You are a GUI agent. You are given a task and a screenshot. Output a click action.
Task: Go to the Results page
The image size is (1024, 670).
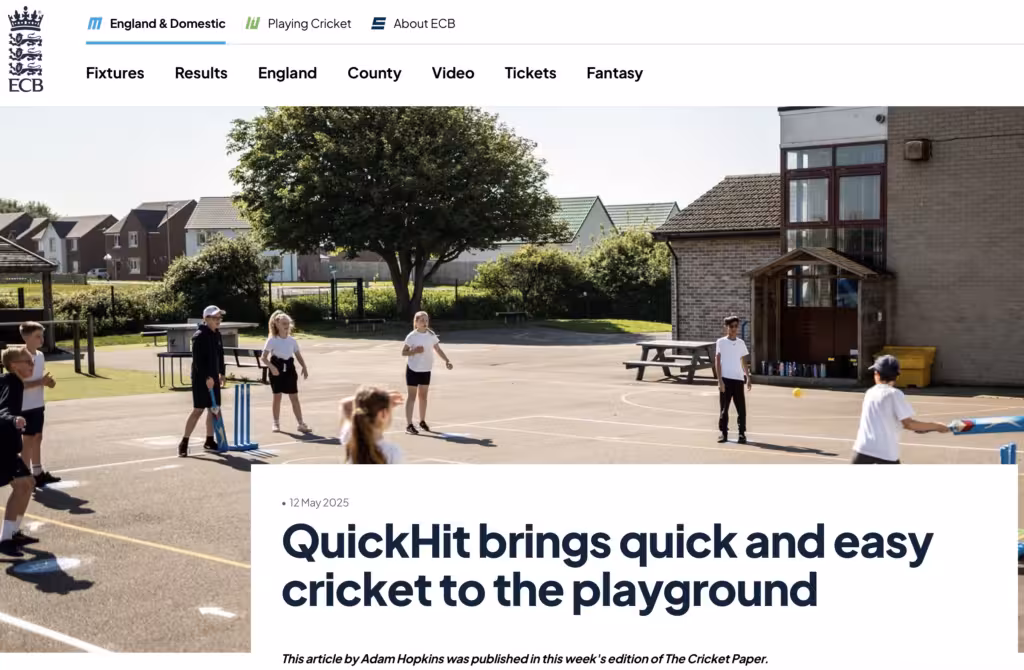(x=201, y=73)
